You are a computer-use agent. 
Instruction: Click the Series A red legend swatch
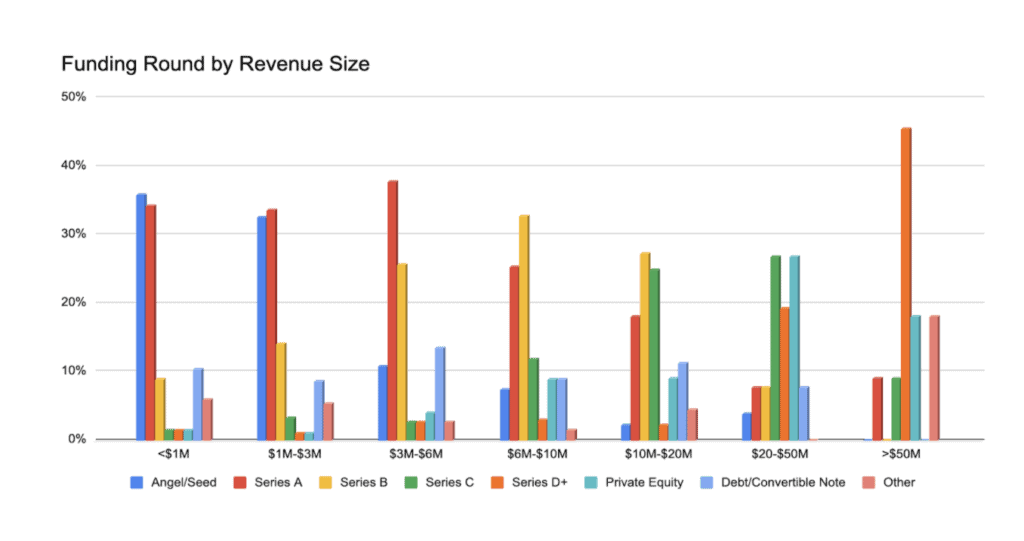(240, 483)
